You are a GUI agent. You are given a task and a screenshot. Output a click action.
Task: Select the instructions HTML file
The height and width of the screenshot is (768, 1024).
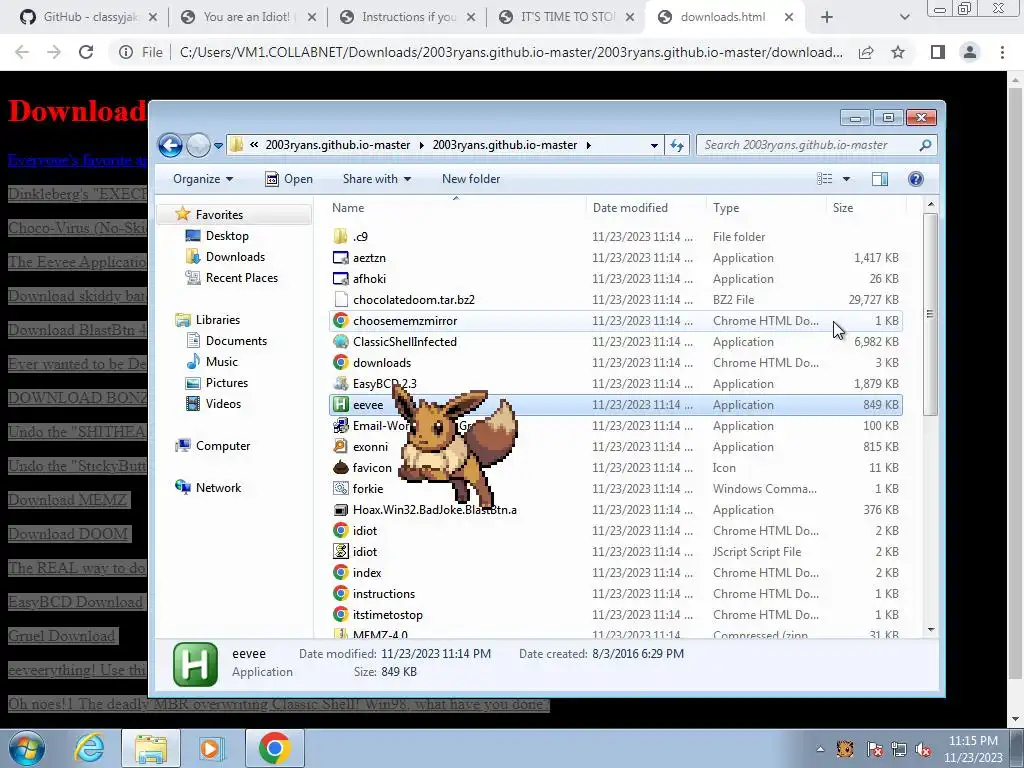(x=384, y=594)
